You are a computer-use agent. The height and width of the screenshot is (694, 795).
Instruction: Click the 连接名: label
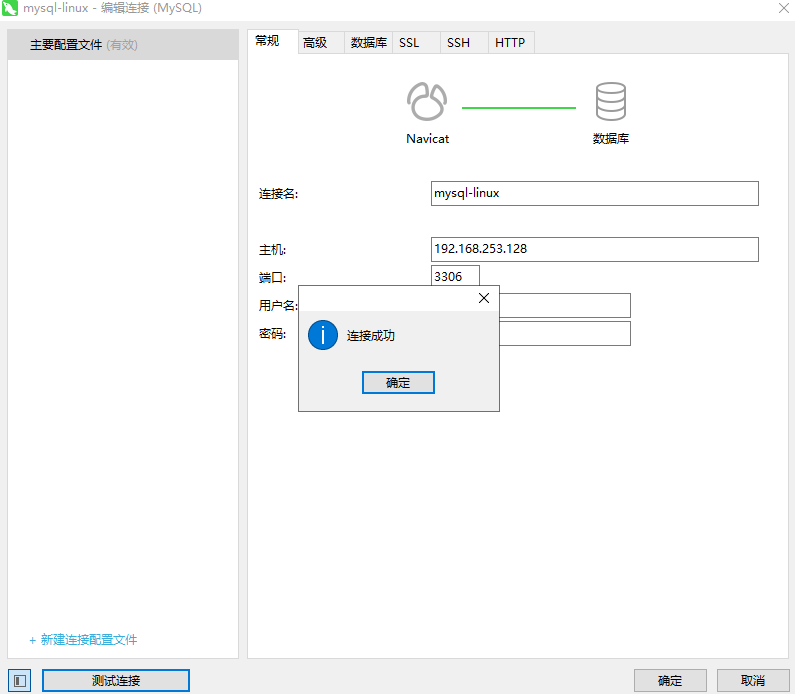tap(278, 194)
